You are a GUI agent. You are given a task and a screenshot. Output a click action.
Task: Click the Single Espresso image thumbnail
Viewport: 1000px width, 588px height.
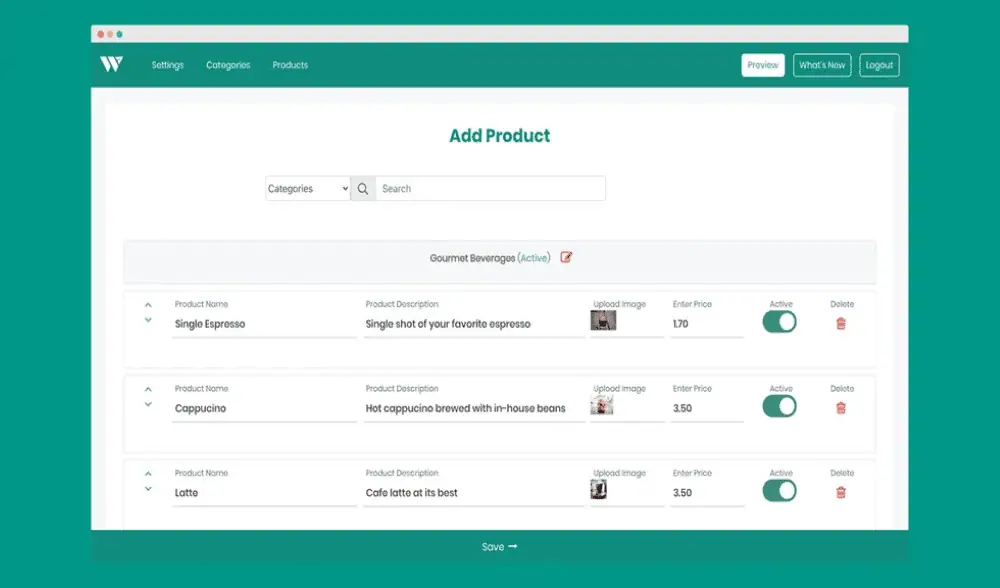pos(603,321)
